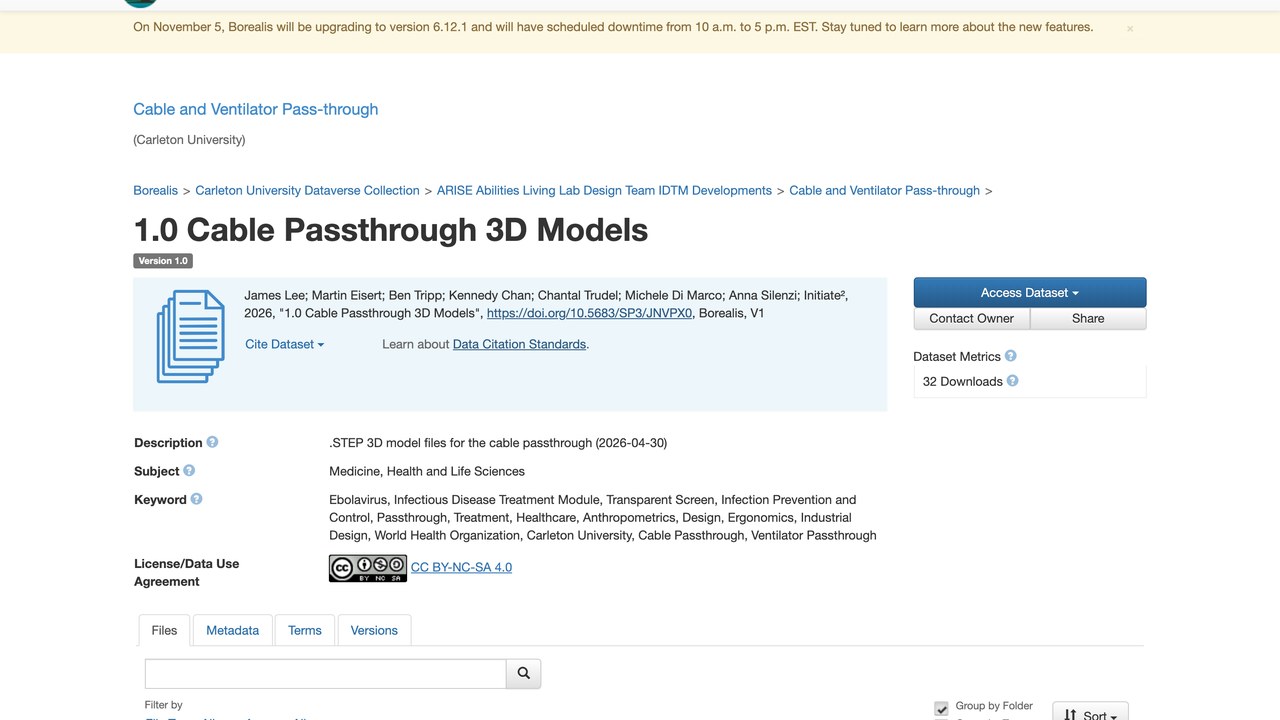
Task: Switch to the Terms tab
Action: 305,630
